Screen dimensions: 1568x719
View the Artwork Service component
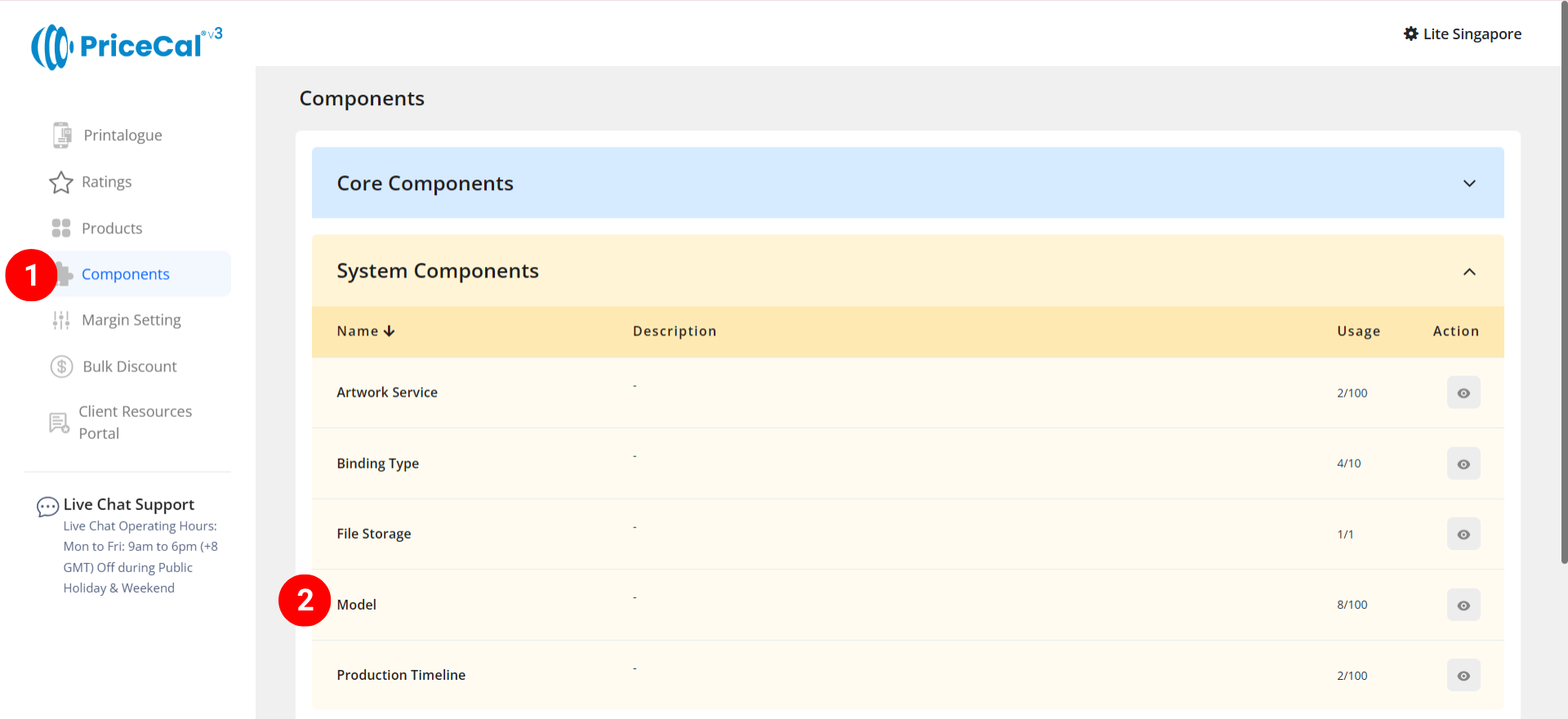point(1463,393)
